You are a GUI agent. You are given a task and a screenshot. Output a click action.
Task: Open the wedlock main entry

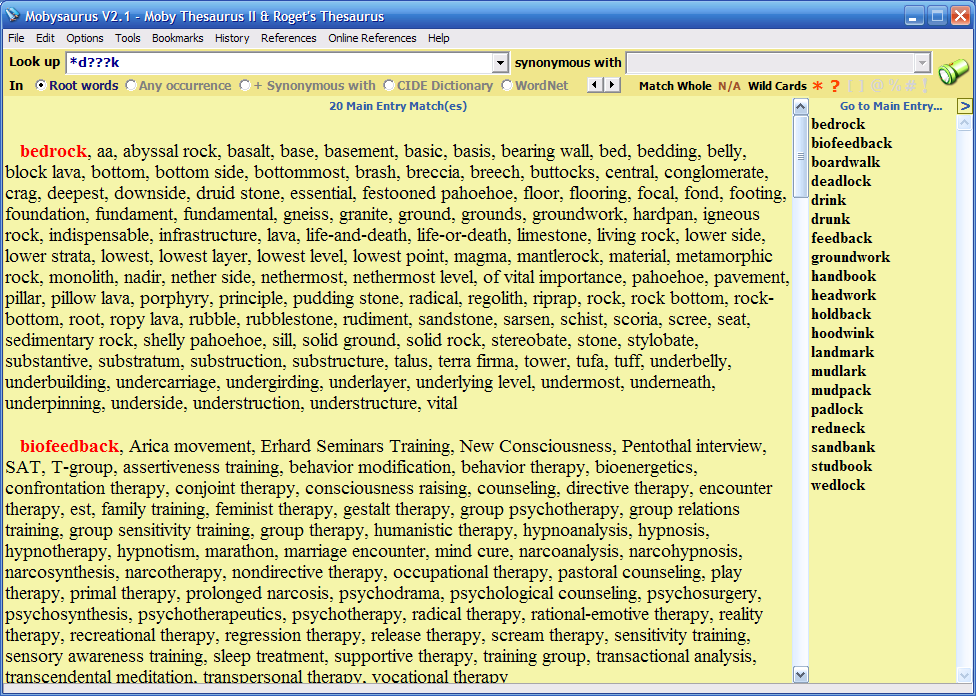838,485
